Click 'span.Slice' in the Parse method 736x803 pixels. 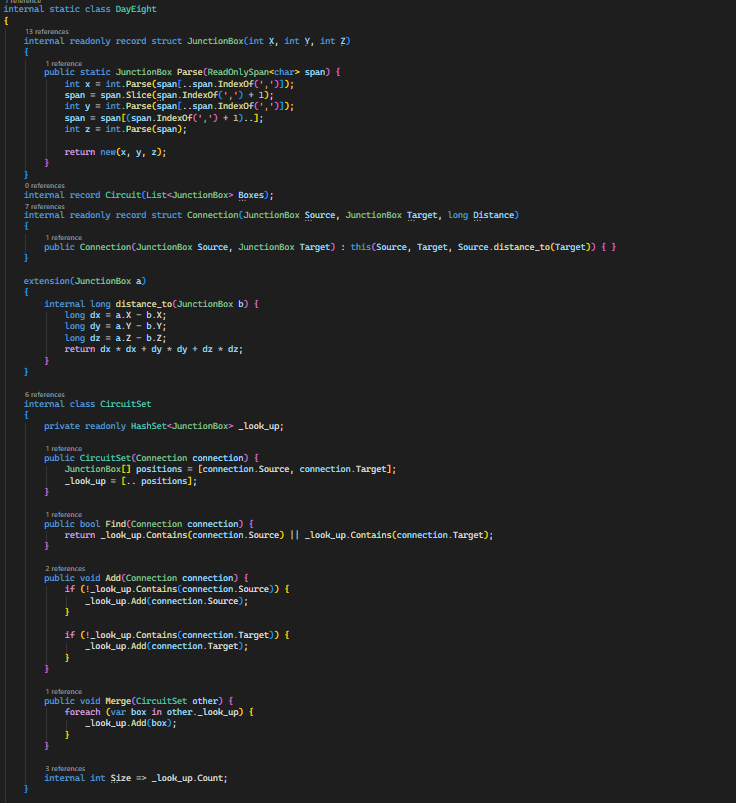125,95
